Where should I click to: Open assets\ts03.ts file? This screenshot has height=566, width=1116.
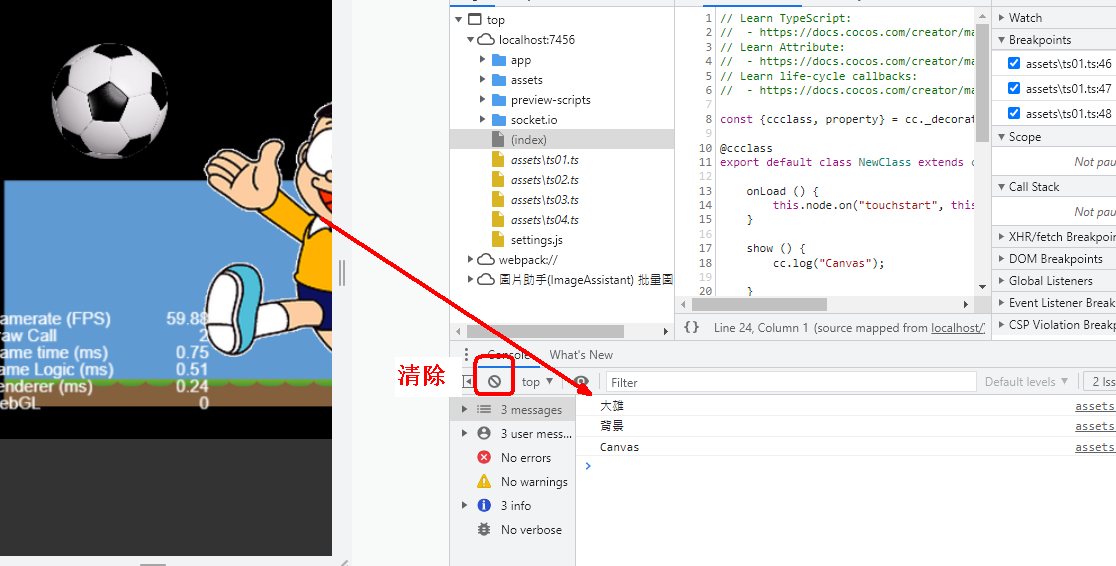[x=544, y=199]
